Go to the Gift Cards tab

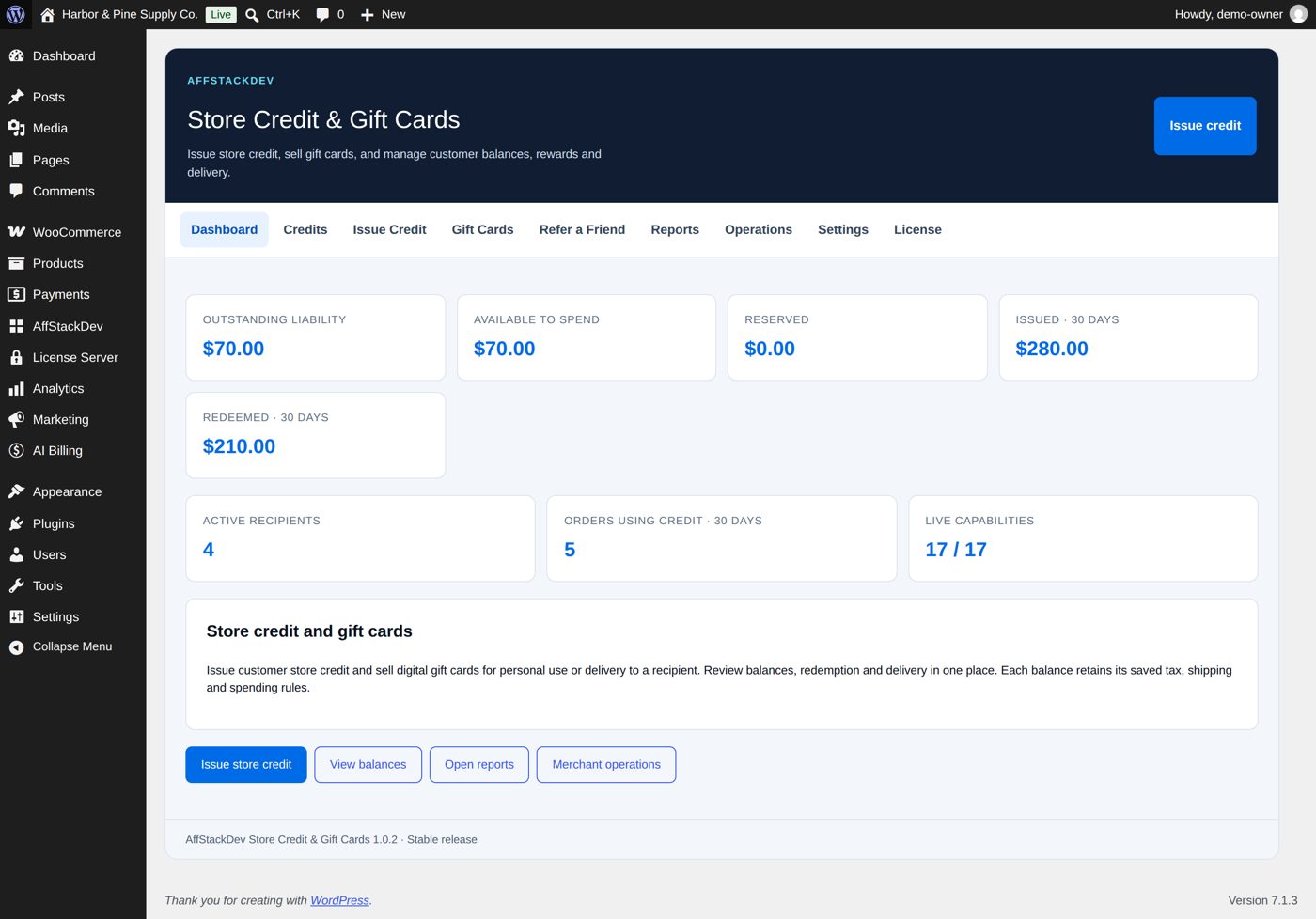click(x=482, y=229)
